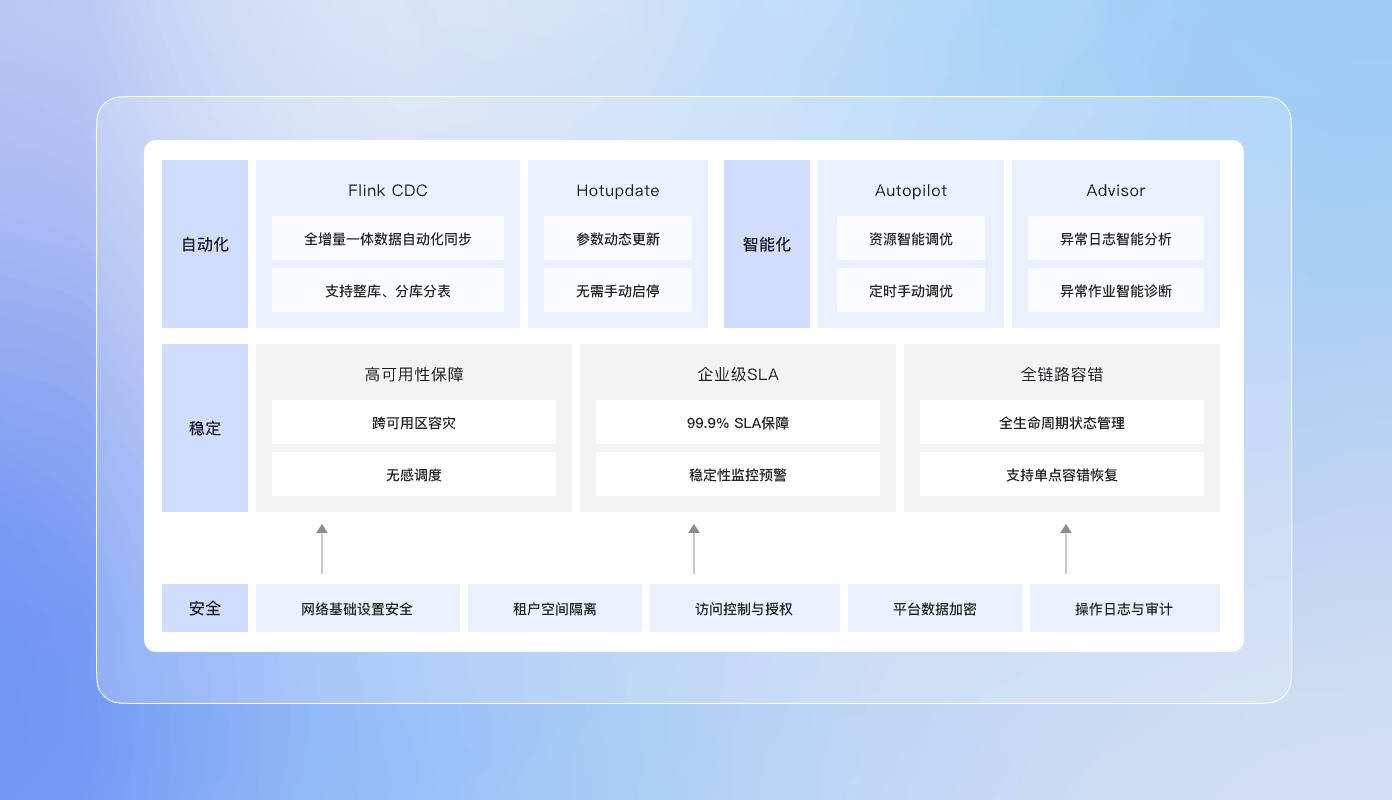Click the 异常日志智能分析 box
This screenshot has height=800, width=1392.
pyautogui.click(x=1116, y=239)
